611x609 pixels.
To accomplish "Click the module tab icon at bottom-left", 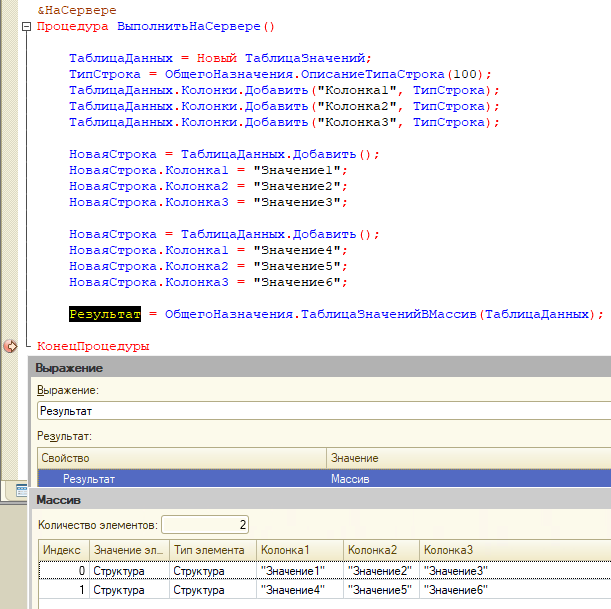I will [x=19, y=489].
